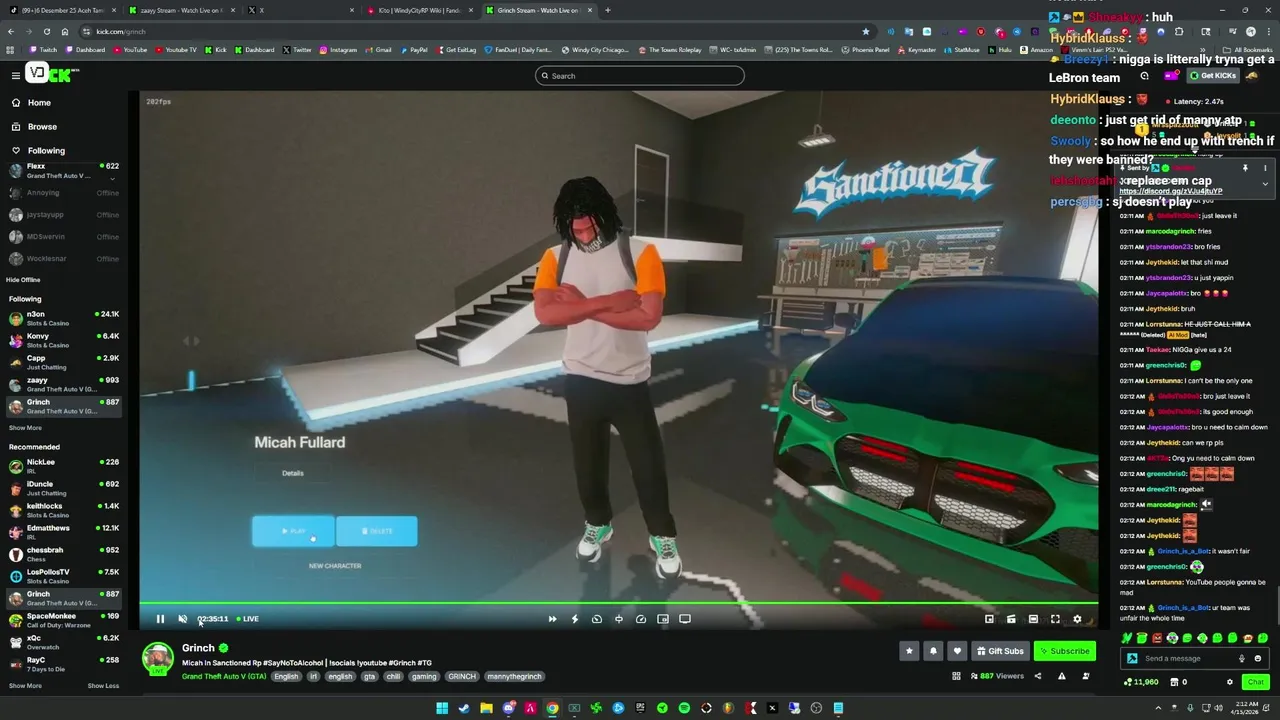Click the fast-forward to live icon
Screen dimensions: 1280x720
[x=552, y=619]
